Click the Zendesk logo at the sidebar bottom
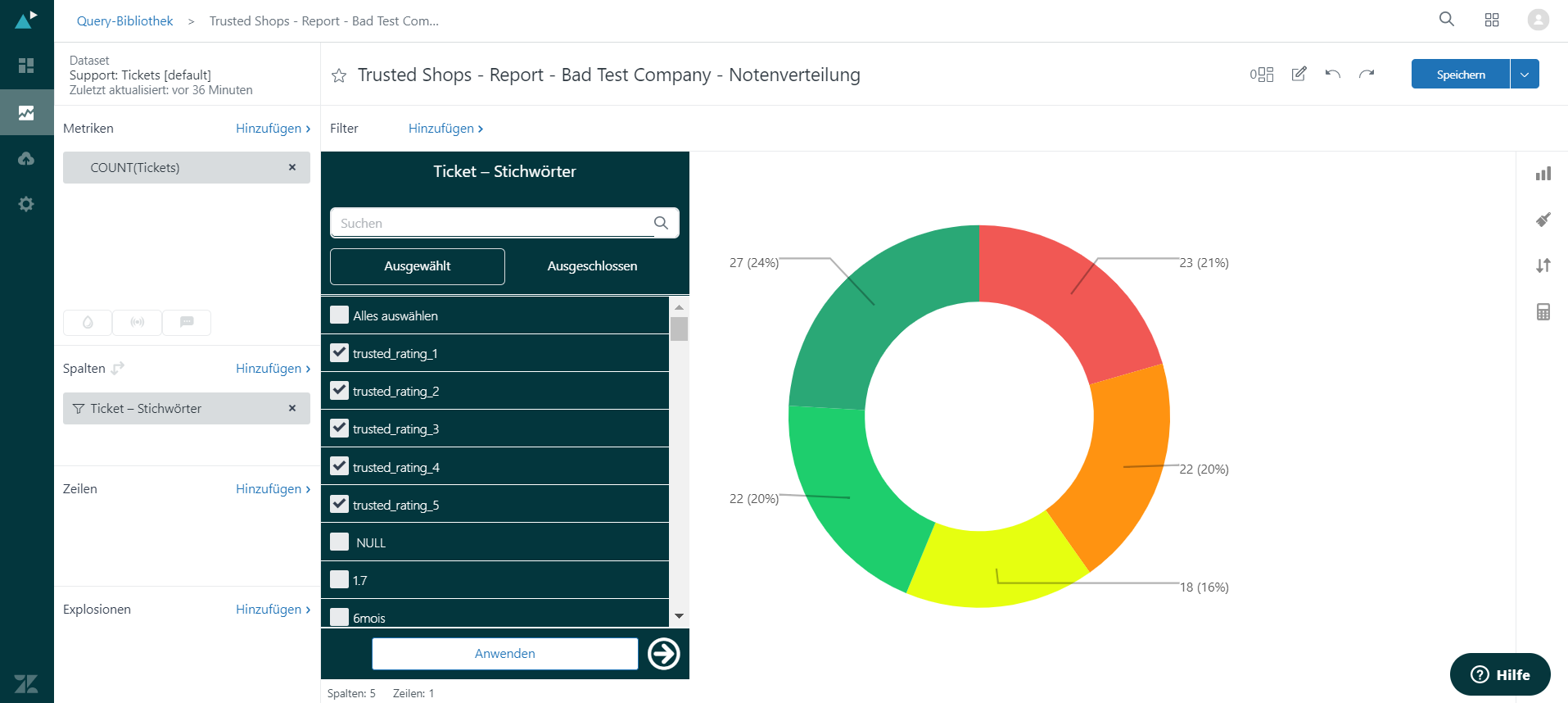Screen dimensions: 1568x703 point(26,683)
